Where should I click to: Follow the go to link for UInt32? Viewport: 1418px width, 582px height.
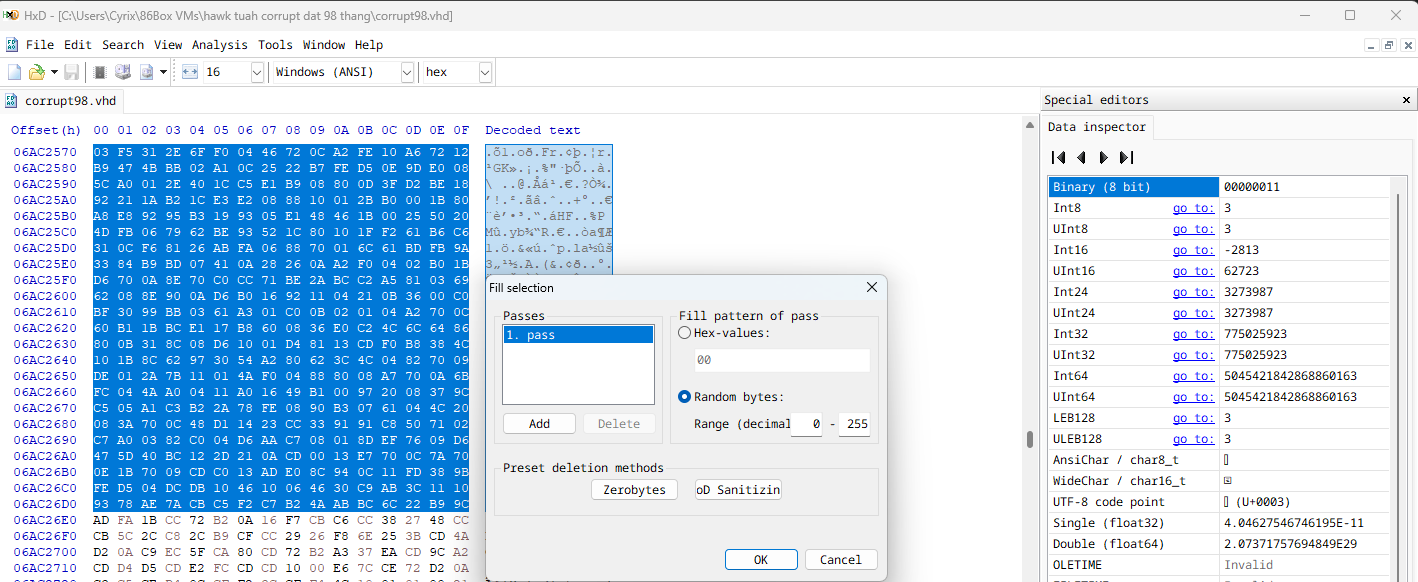tap(1193, 354)
